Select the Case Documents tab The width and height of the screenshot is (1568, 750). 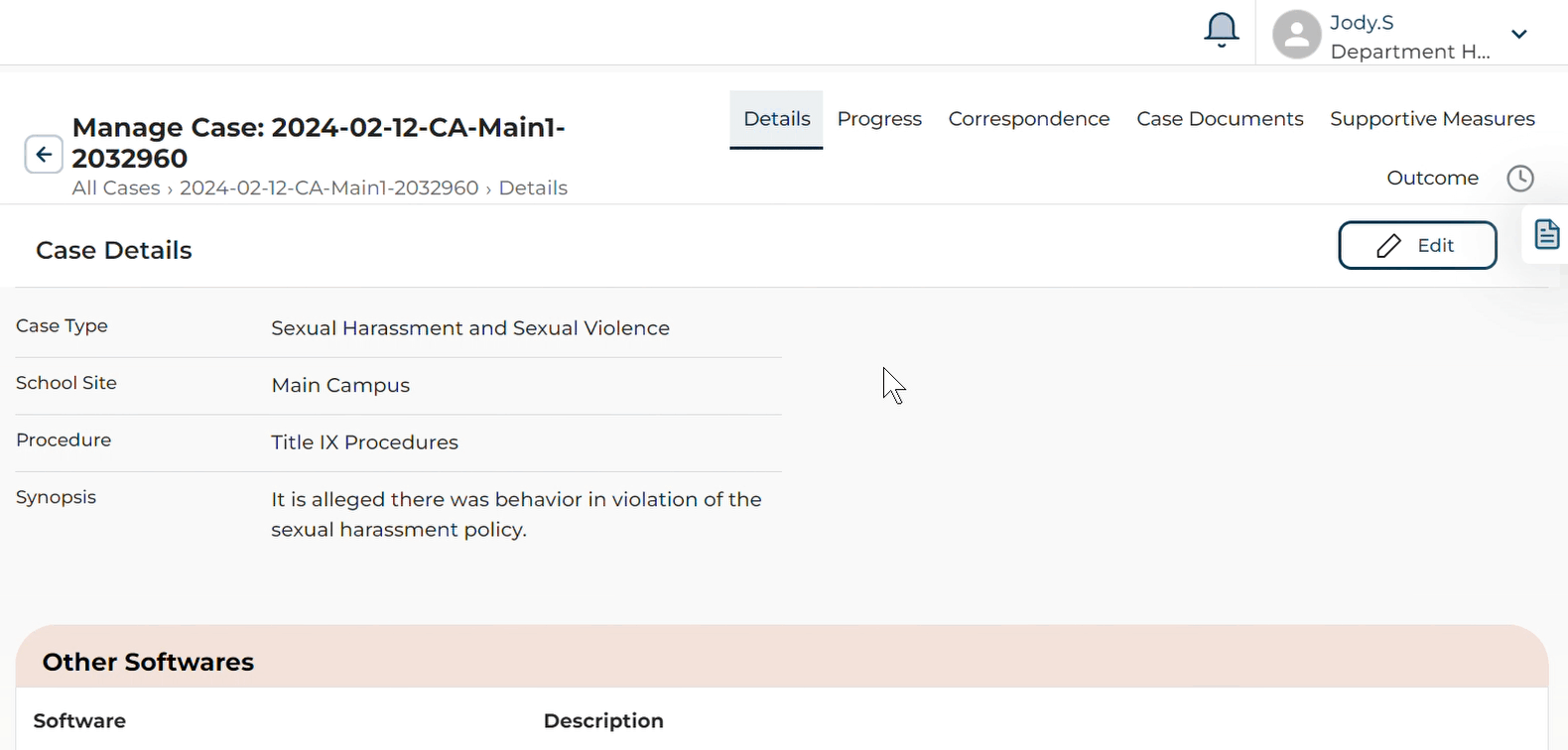click(1220, 119)
